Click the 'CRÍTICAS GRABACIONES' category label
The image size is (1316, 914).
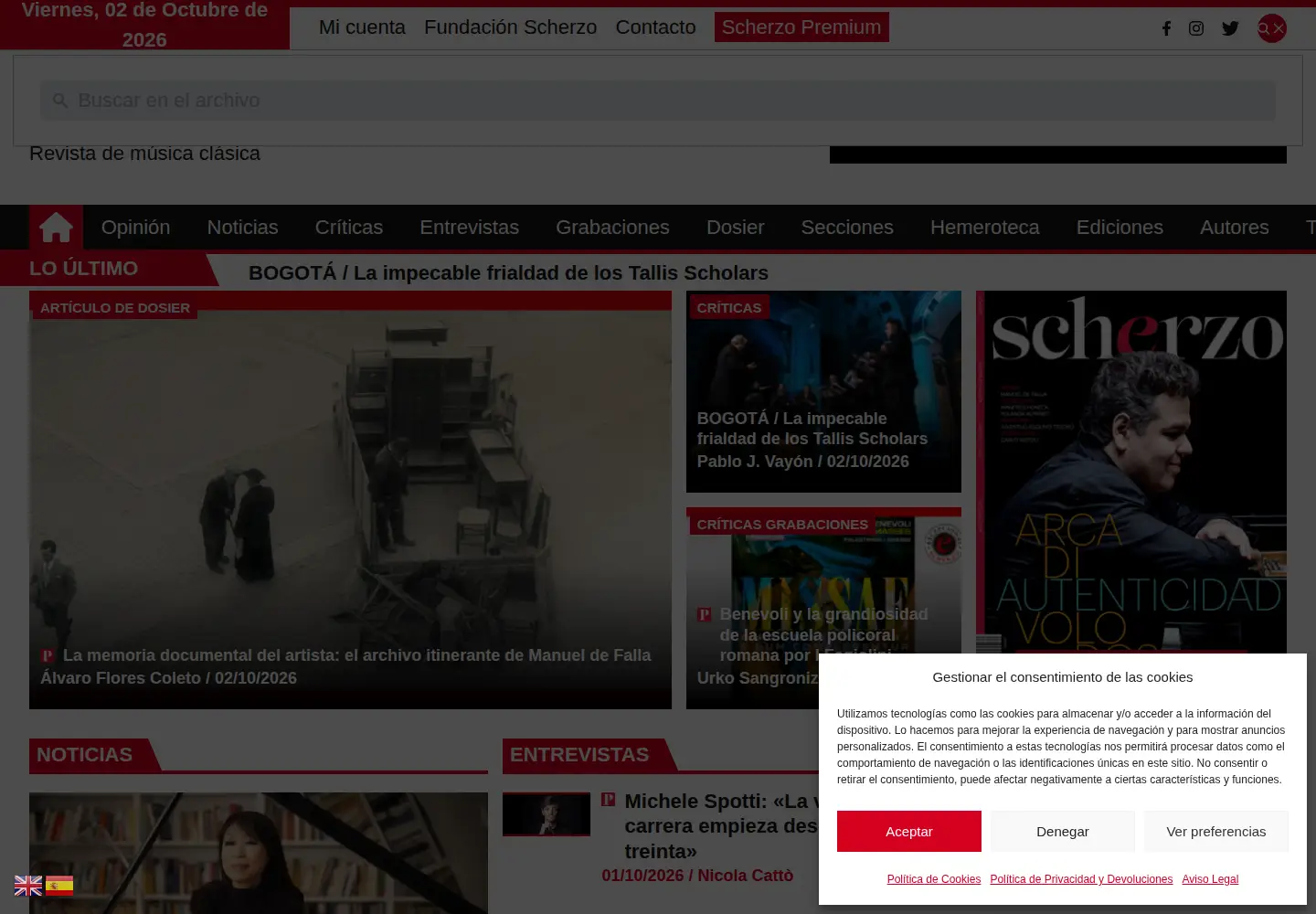click(782, 525)
